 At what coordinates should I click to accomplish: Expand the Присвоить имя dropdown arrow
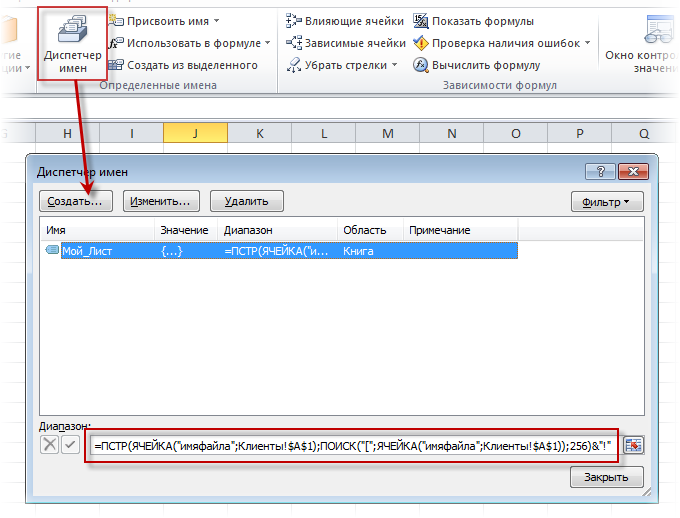pyautogui.click(x=217, y=21)
